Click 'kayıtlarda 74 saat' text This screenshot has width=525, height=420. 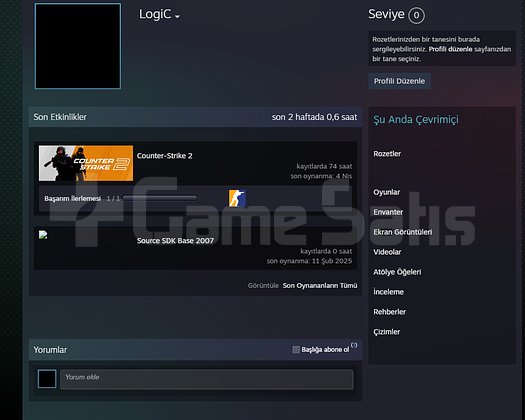click(324, 166)
